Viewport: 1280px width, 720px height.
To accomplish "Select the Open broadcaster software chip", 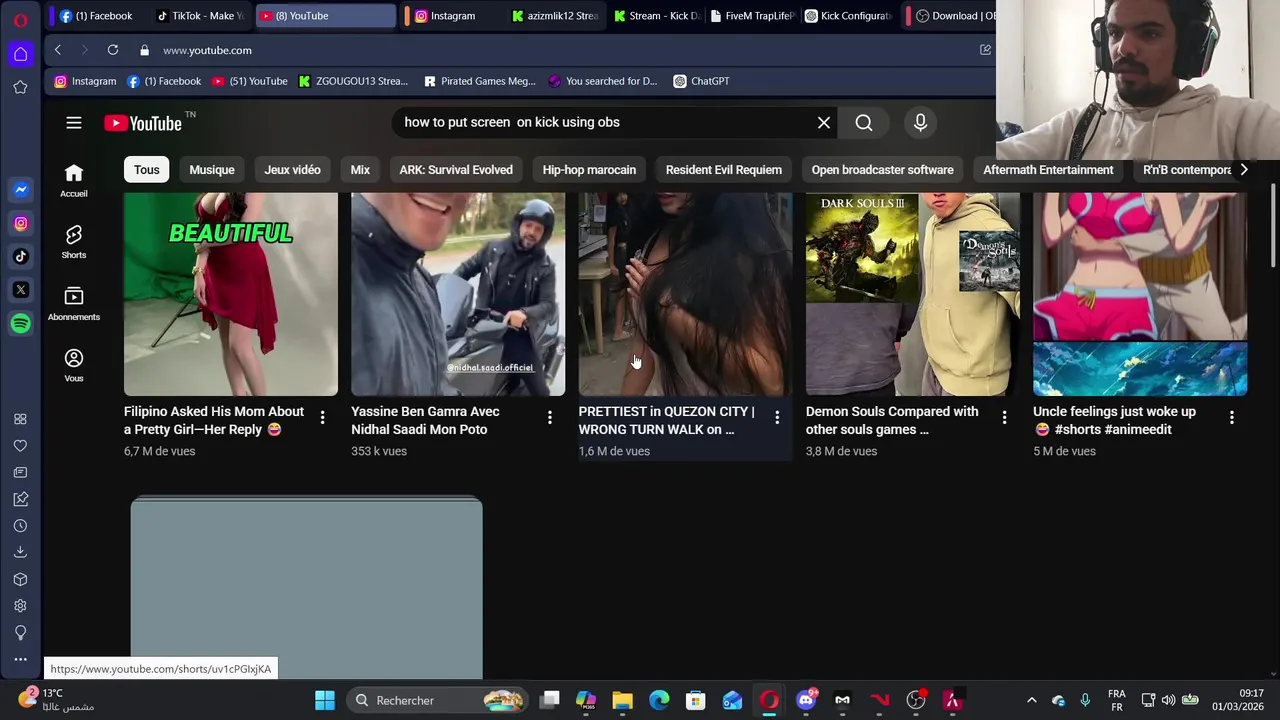I will tap(882, 170).
